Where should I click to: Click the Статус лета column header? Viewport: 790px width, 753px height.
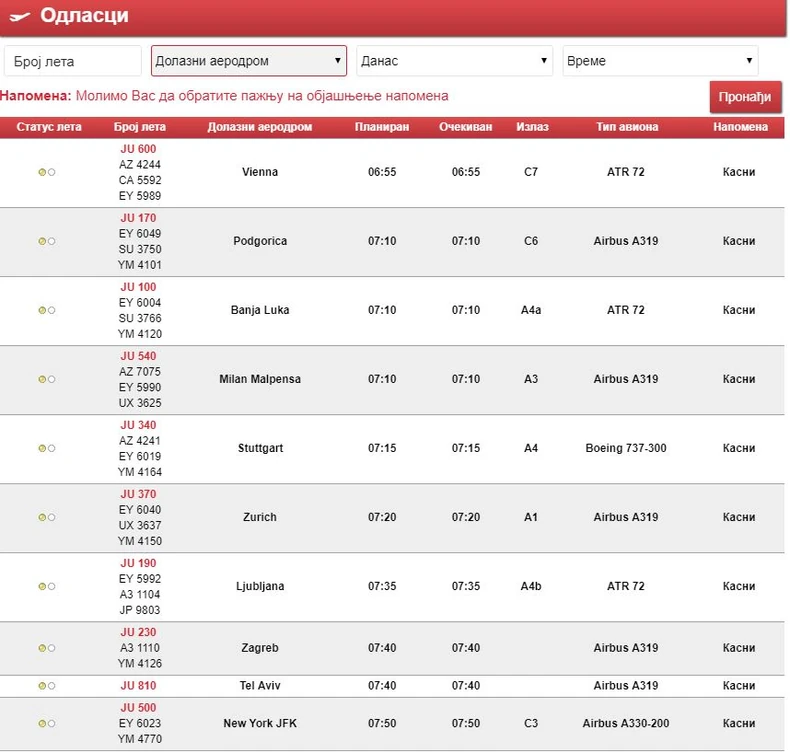point(49,127)
